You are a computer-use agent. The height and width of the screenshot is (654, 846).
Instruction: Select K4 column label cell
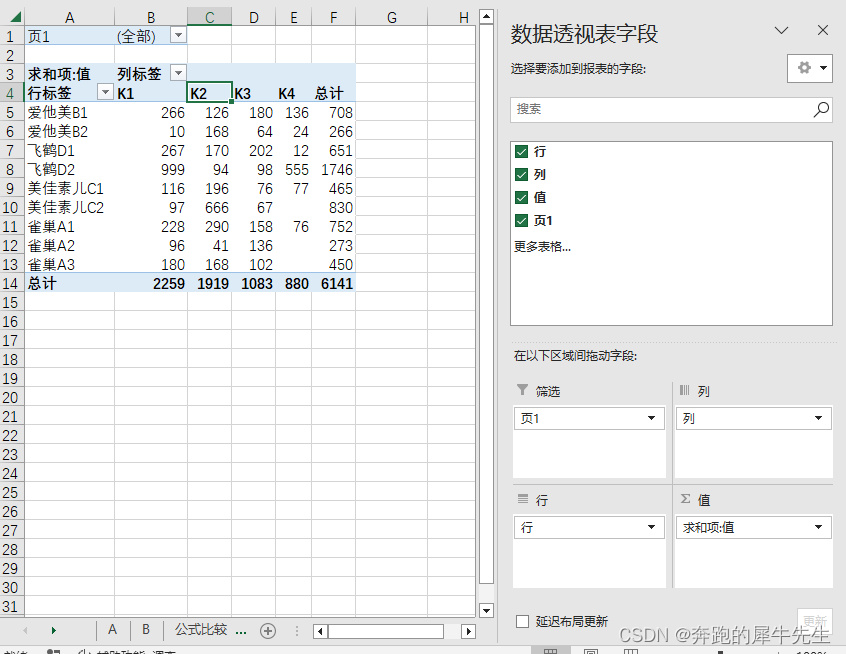pyautogui.click(x=294, y=93)
